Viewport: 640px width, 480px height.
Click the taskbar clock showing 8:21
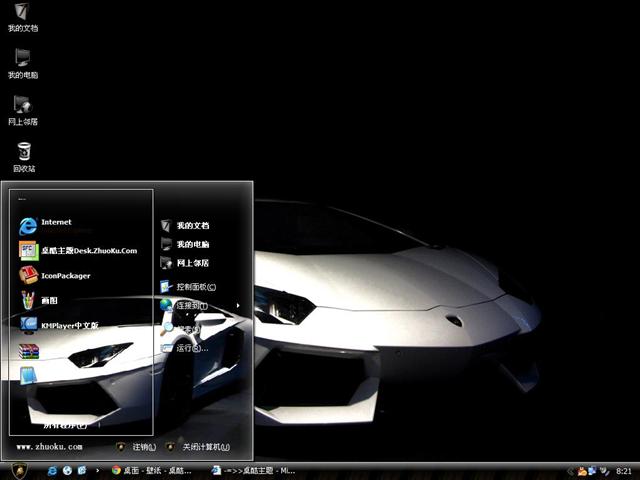pos(624,470)
